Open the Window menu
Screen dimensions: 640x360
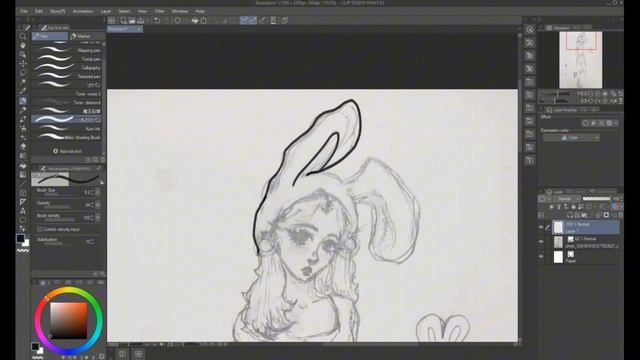180,11
